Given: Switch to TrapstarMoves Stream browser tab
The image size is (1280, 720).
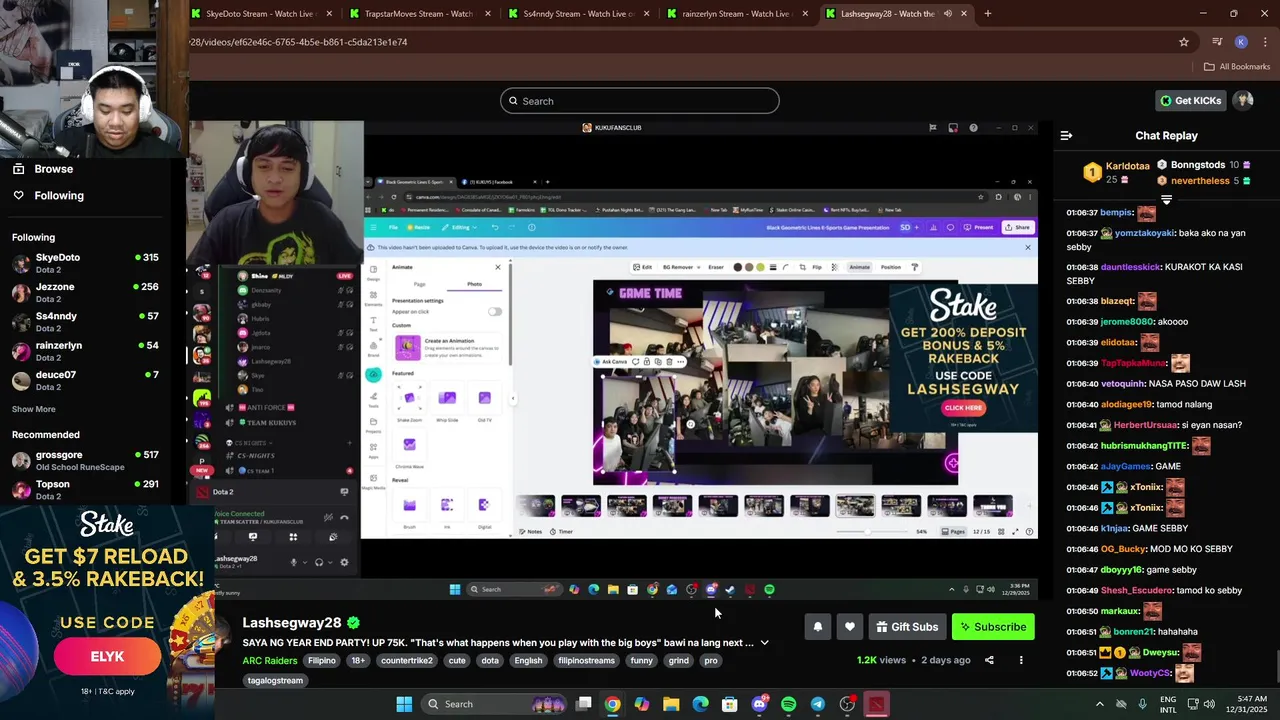Looking at the screenshot, I should [x=419, y=14].
